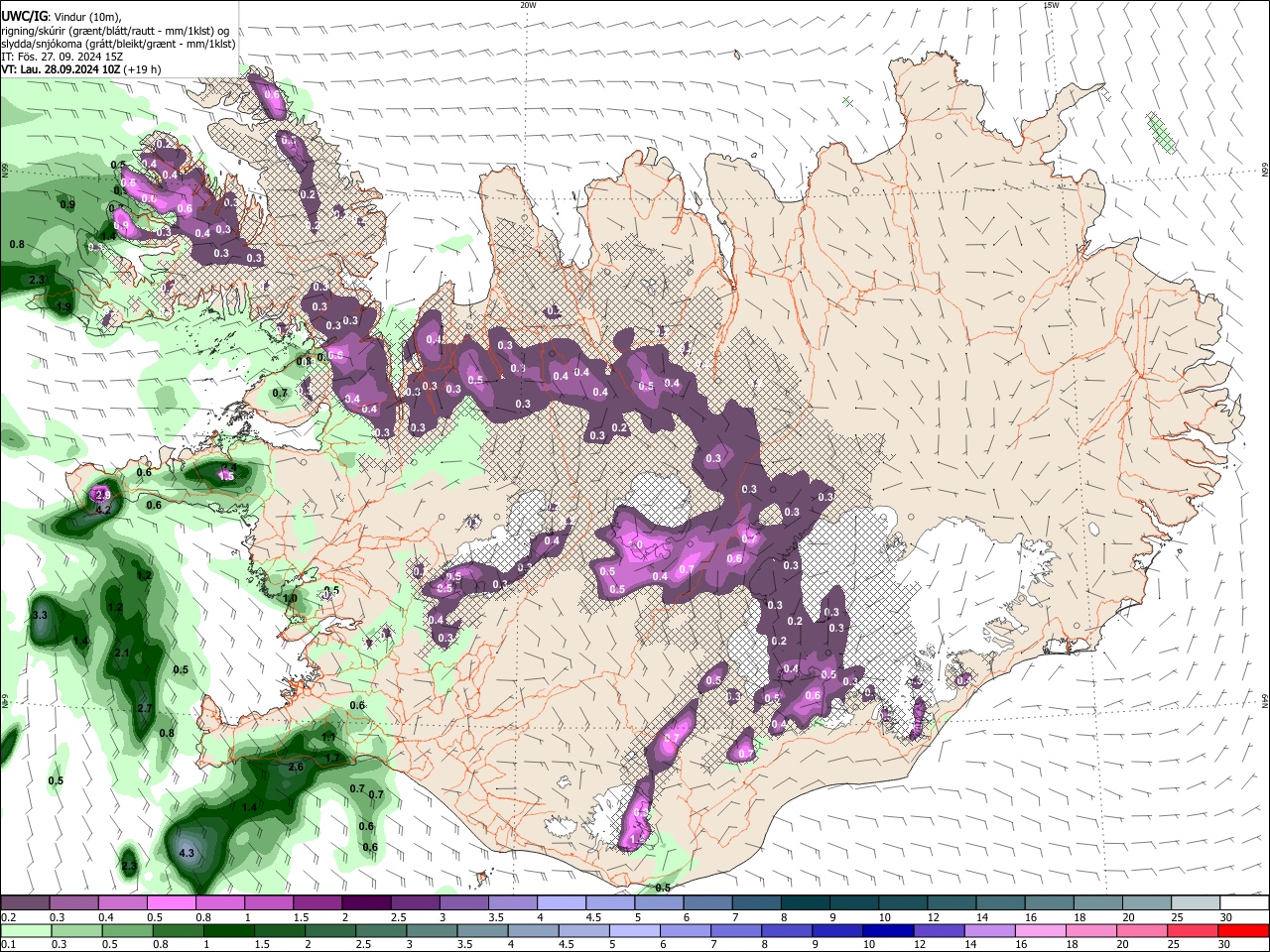Click the 1.0 rainfall value on the map

(x=291, y=599)
